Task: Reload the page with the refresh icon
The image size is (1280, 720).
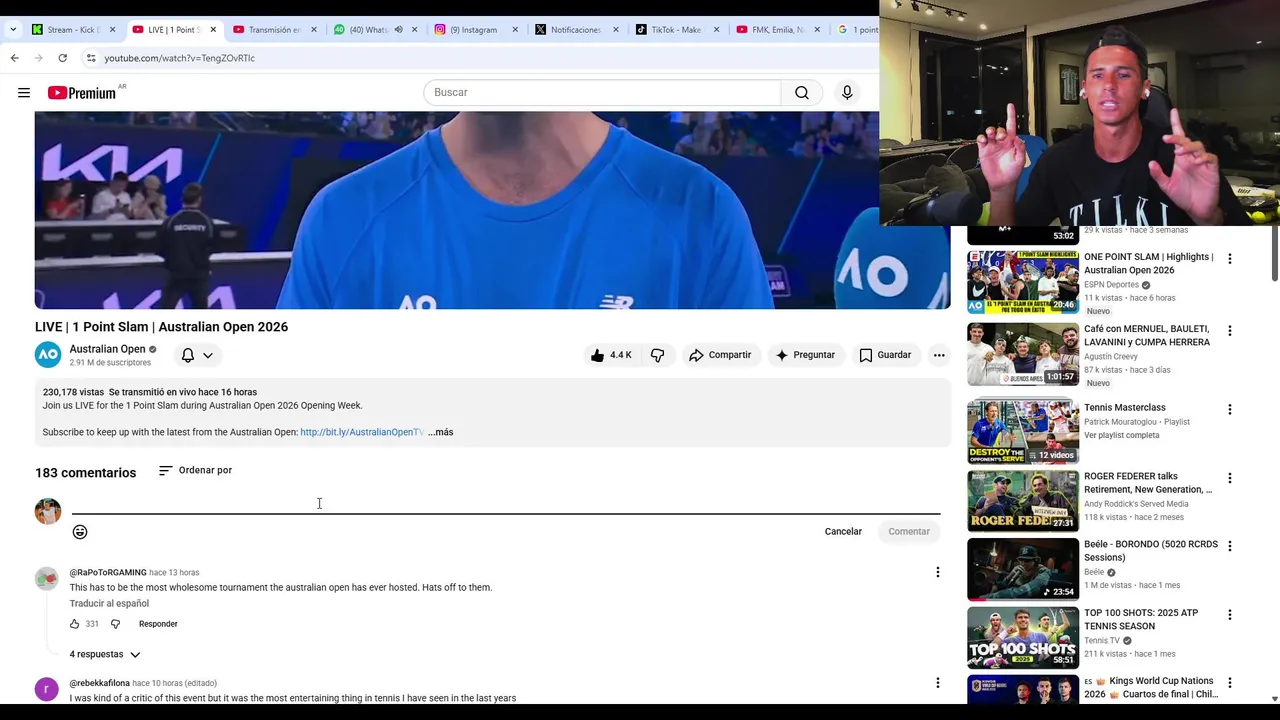Action: coord(62,58)
